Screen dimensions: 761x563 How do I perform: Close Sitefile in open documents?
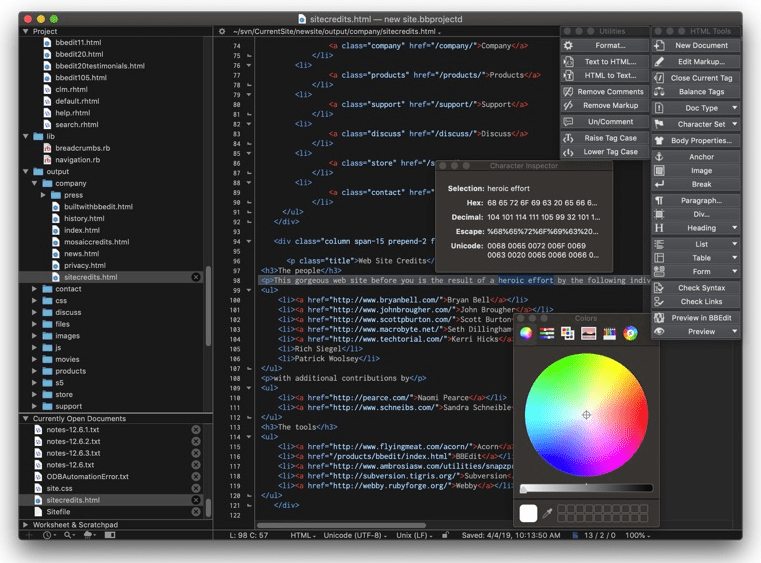196,512
